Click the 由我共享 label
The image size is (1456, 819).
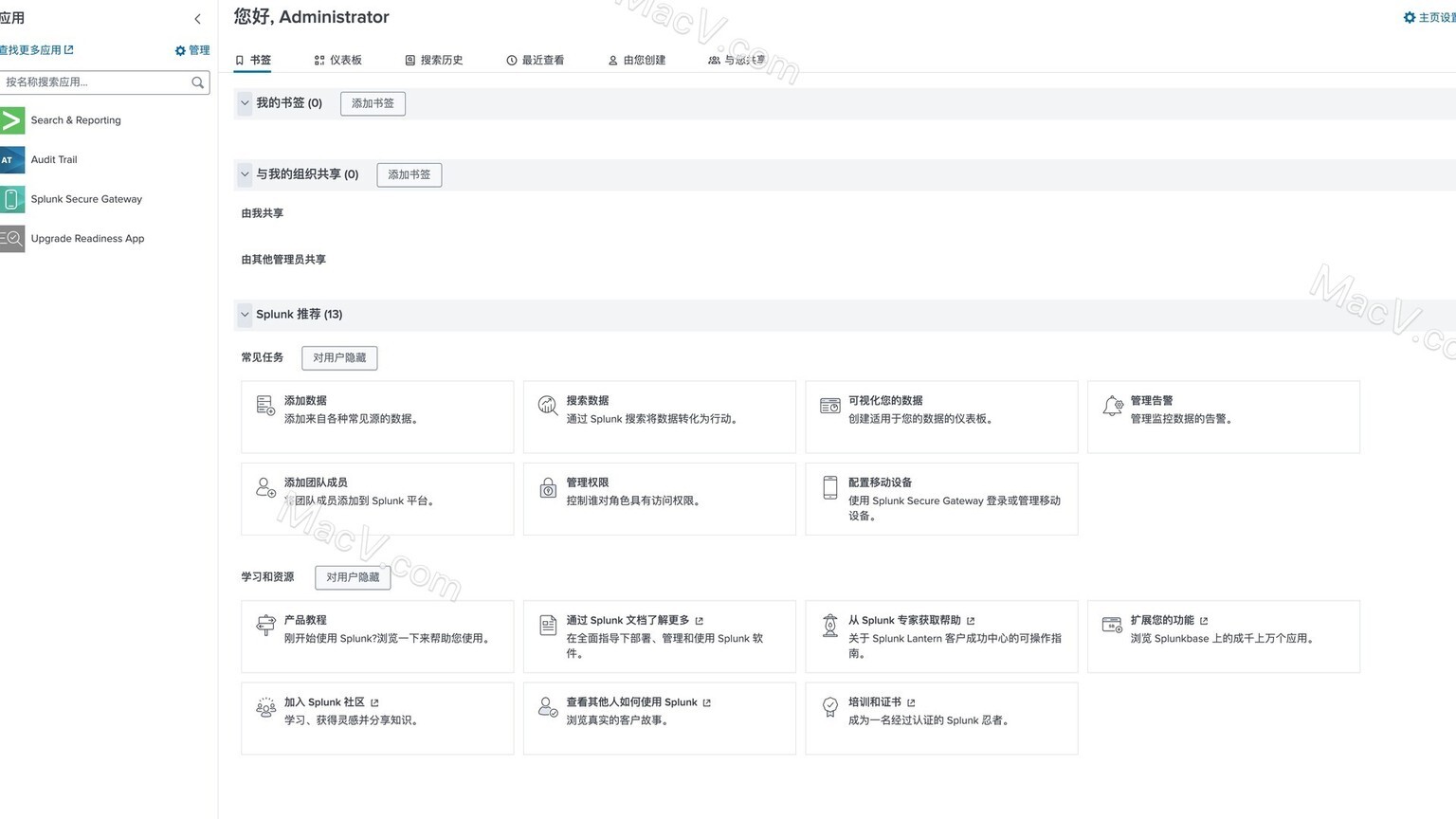tap(263, 213)
